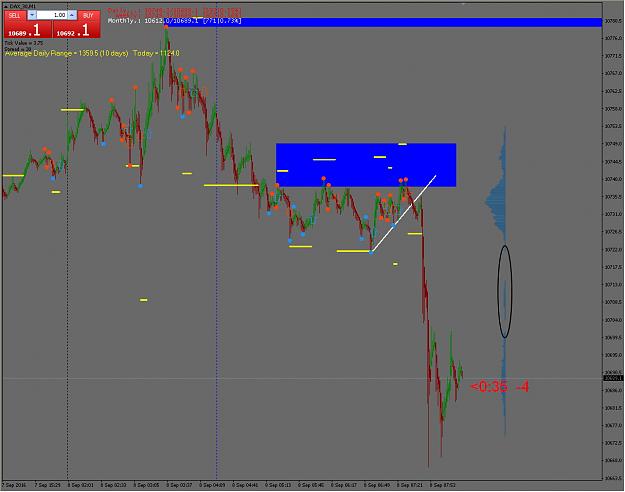Click the lot volume field showing 1.00
Image resolution: width=625 pixels, height=492 pixels.
(x=52, y=15)
